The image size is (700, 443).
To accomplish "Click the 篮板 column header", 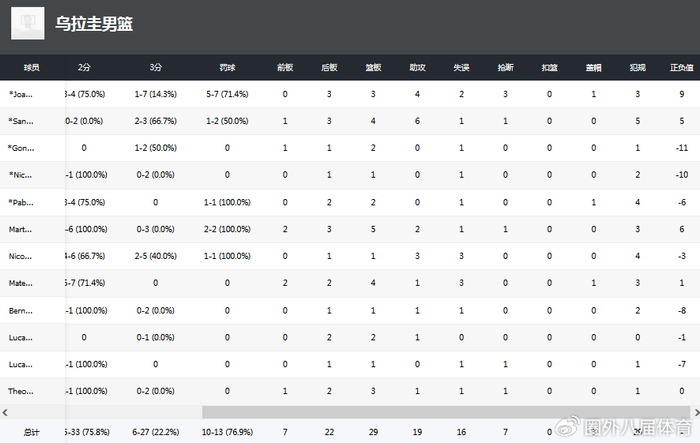I will (373, 67).
